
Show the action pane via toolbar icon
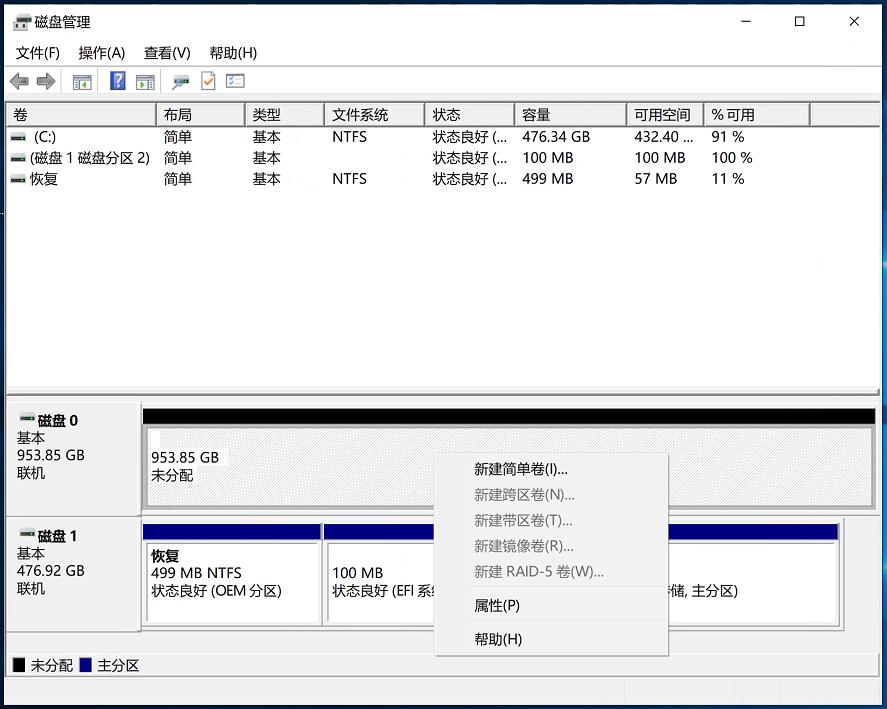tap(145, 81)
